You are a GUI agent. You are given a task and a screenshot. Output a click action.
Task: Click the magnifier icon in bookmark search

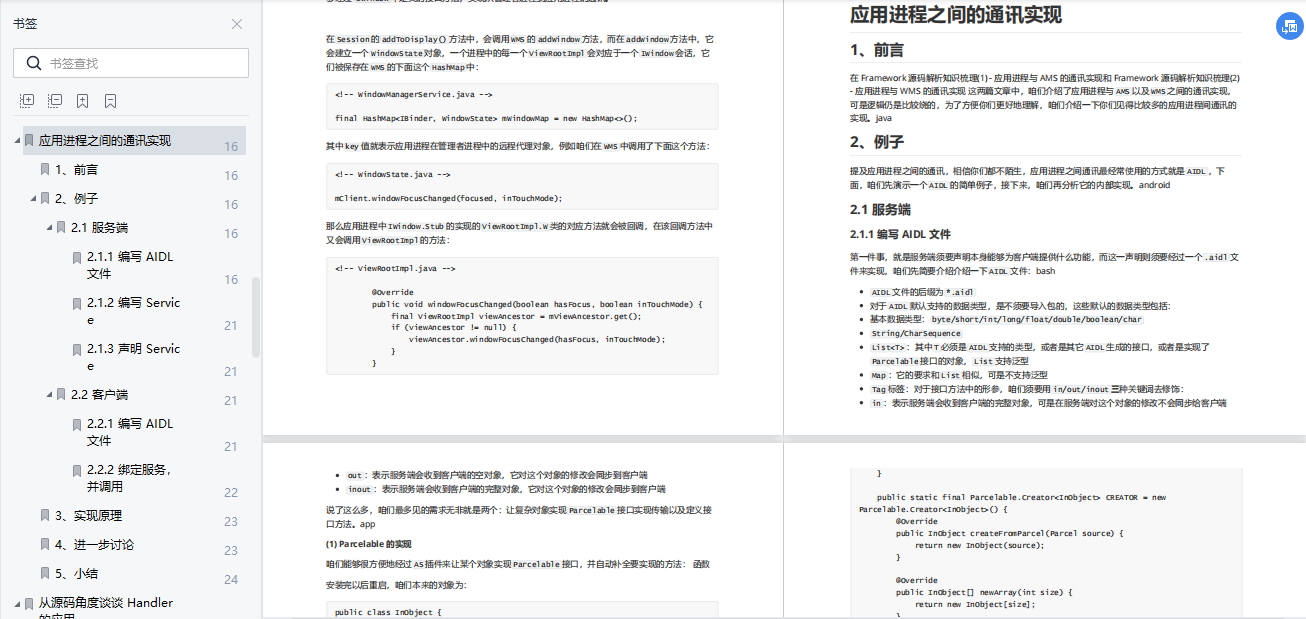coord(35,62)
